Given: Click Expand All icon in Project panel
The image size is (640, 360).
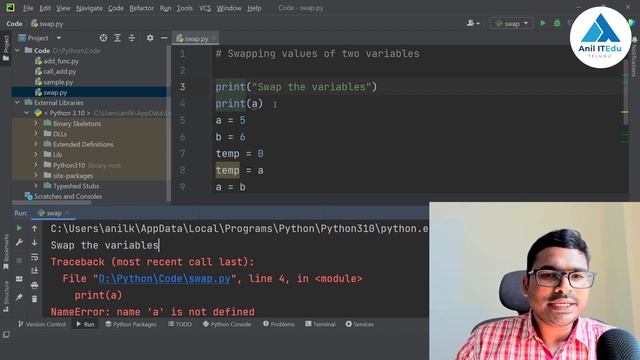Looking at the screenshot, I should [x=118, y=38].
